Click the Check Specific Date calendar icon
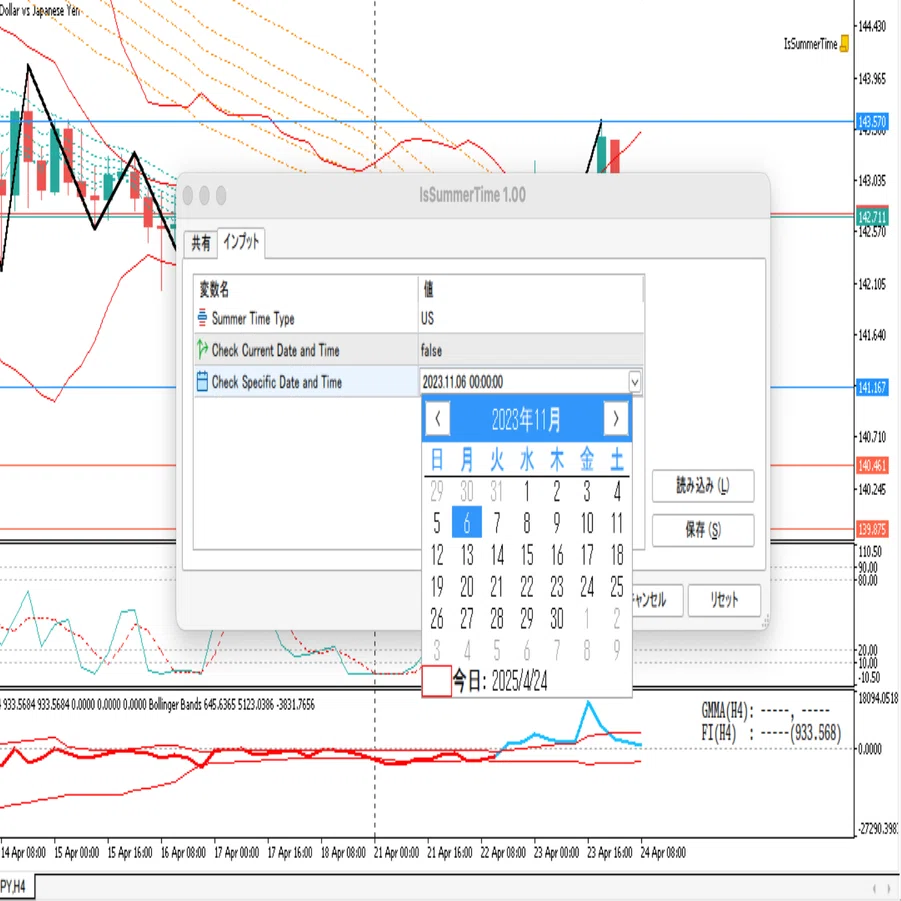 [x=202, y=382]
